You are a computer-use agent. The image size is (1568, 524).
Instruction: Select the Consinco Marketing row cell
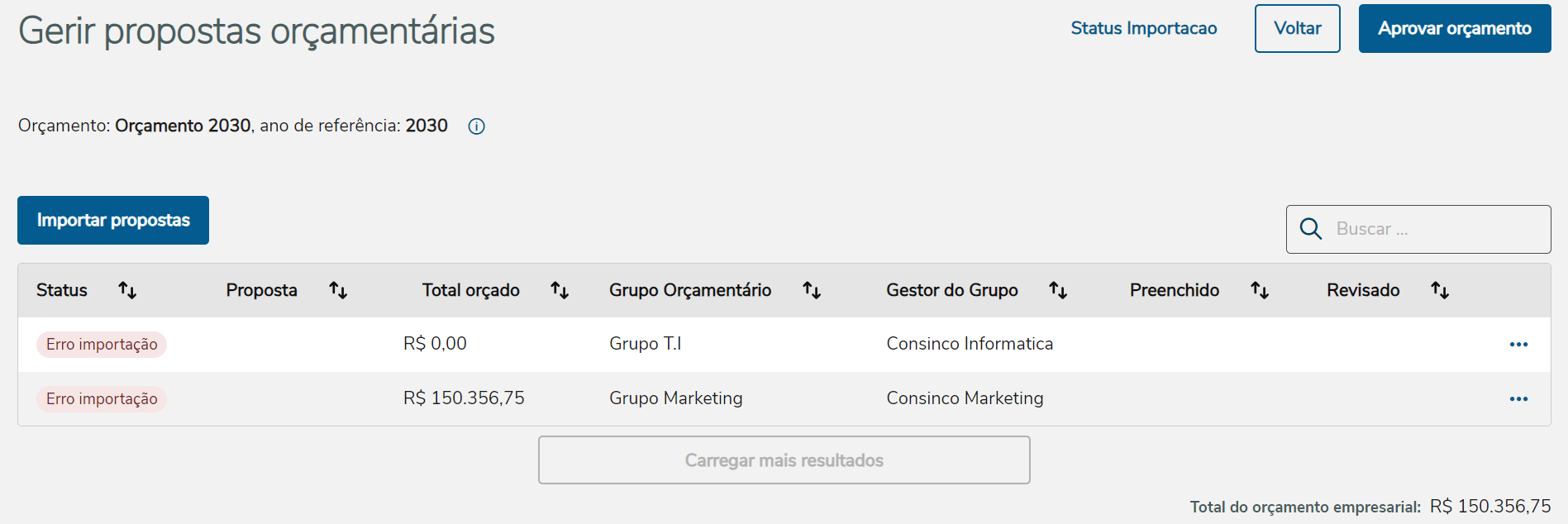[x=965, y=398]
